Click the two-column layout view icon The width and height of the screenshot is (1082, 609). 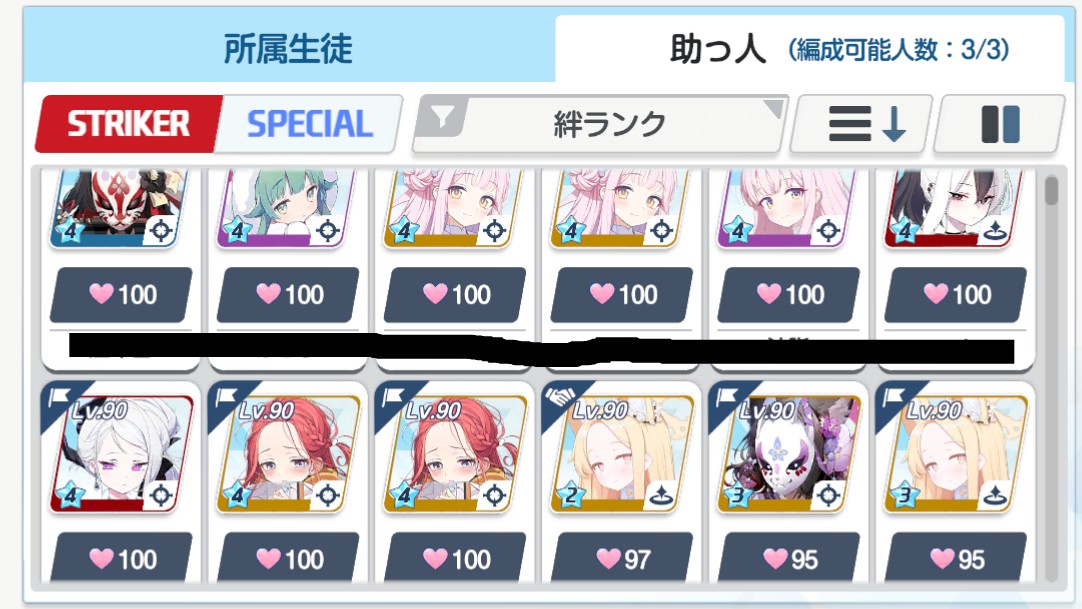pyautogui.click(x=1000, y=124)
